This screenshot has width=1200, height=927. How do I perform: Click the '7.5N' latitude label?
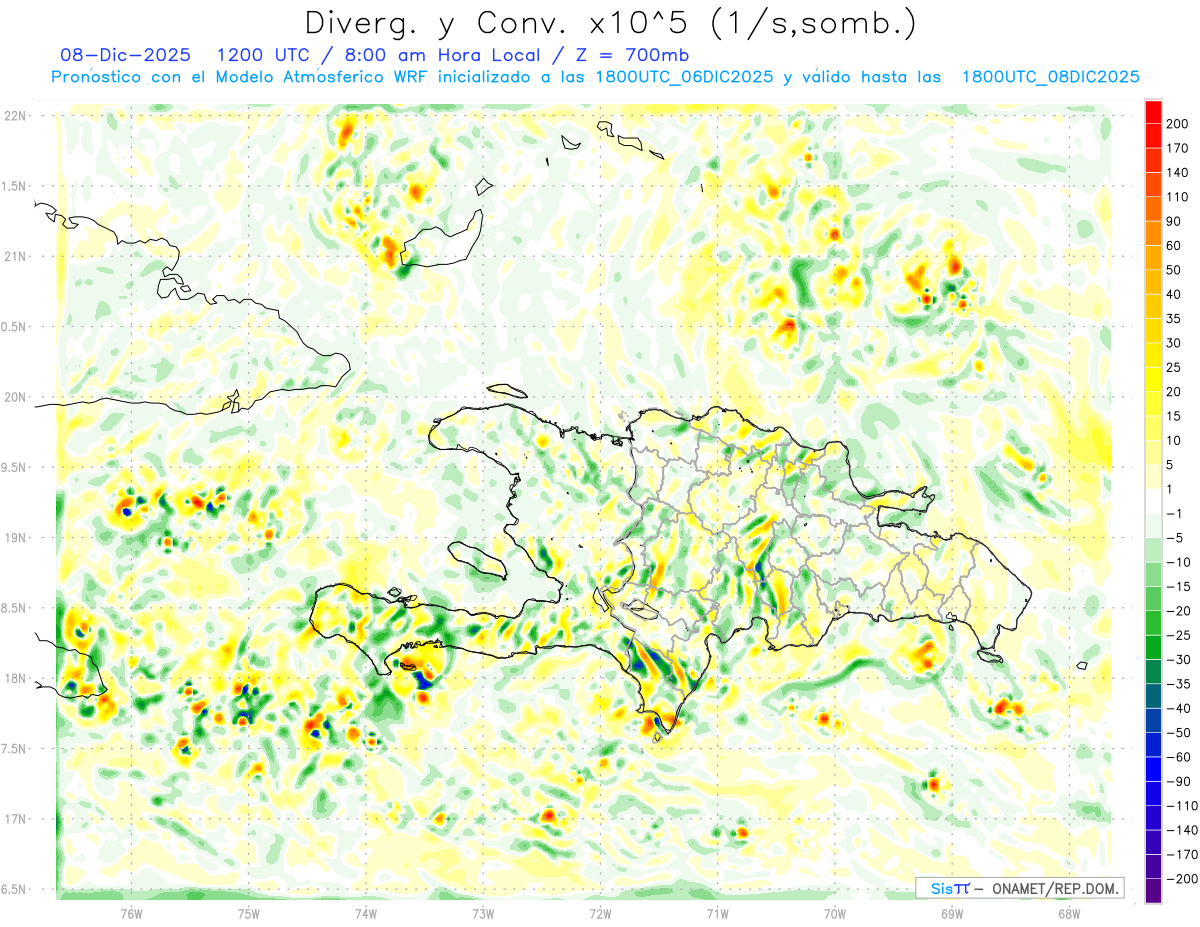coord(15,748)
